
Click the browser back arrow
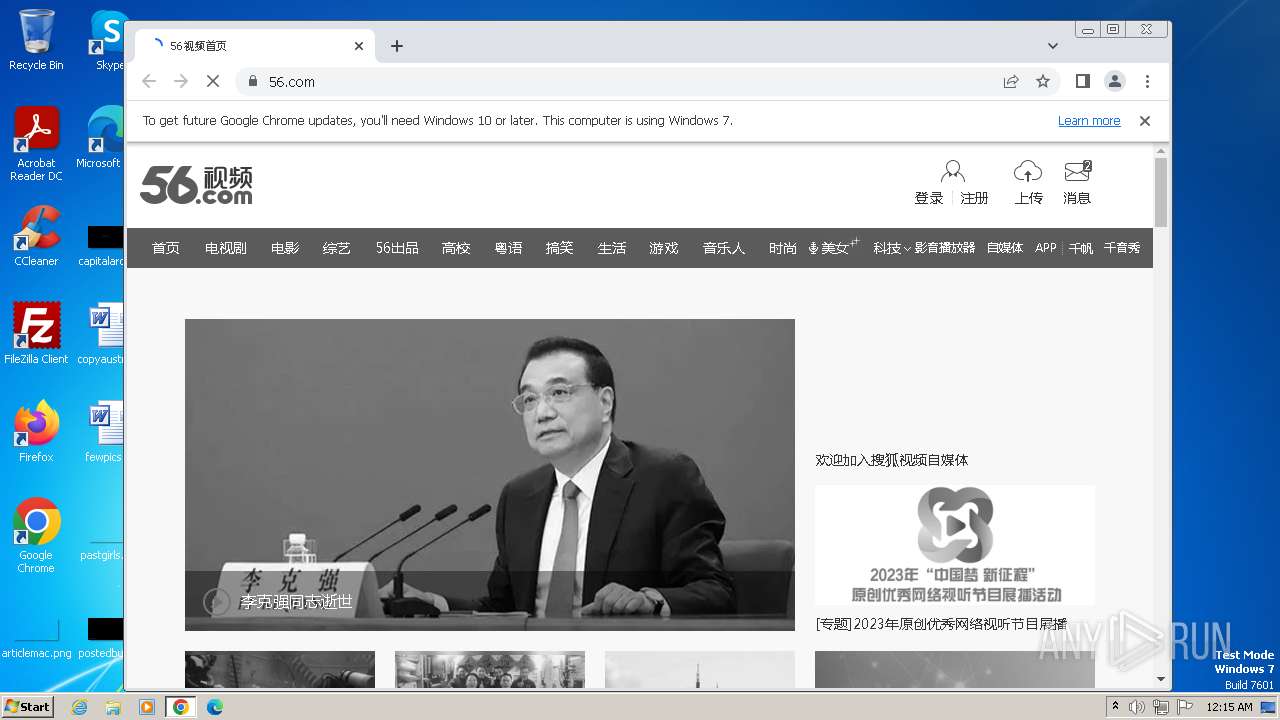[149, 81]
